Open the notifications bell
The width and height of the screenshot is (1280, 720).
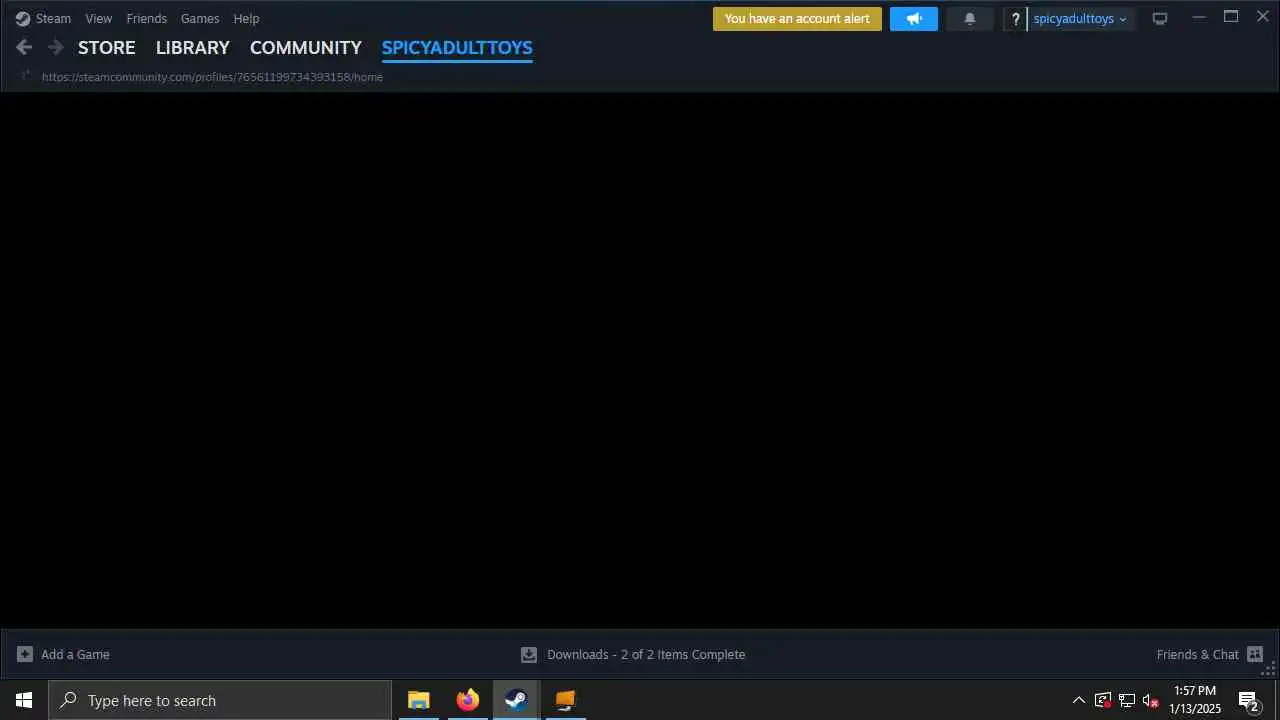pyautogui.click(x=970, y=19)
